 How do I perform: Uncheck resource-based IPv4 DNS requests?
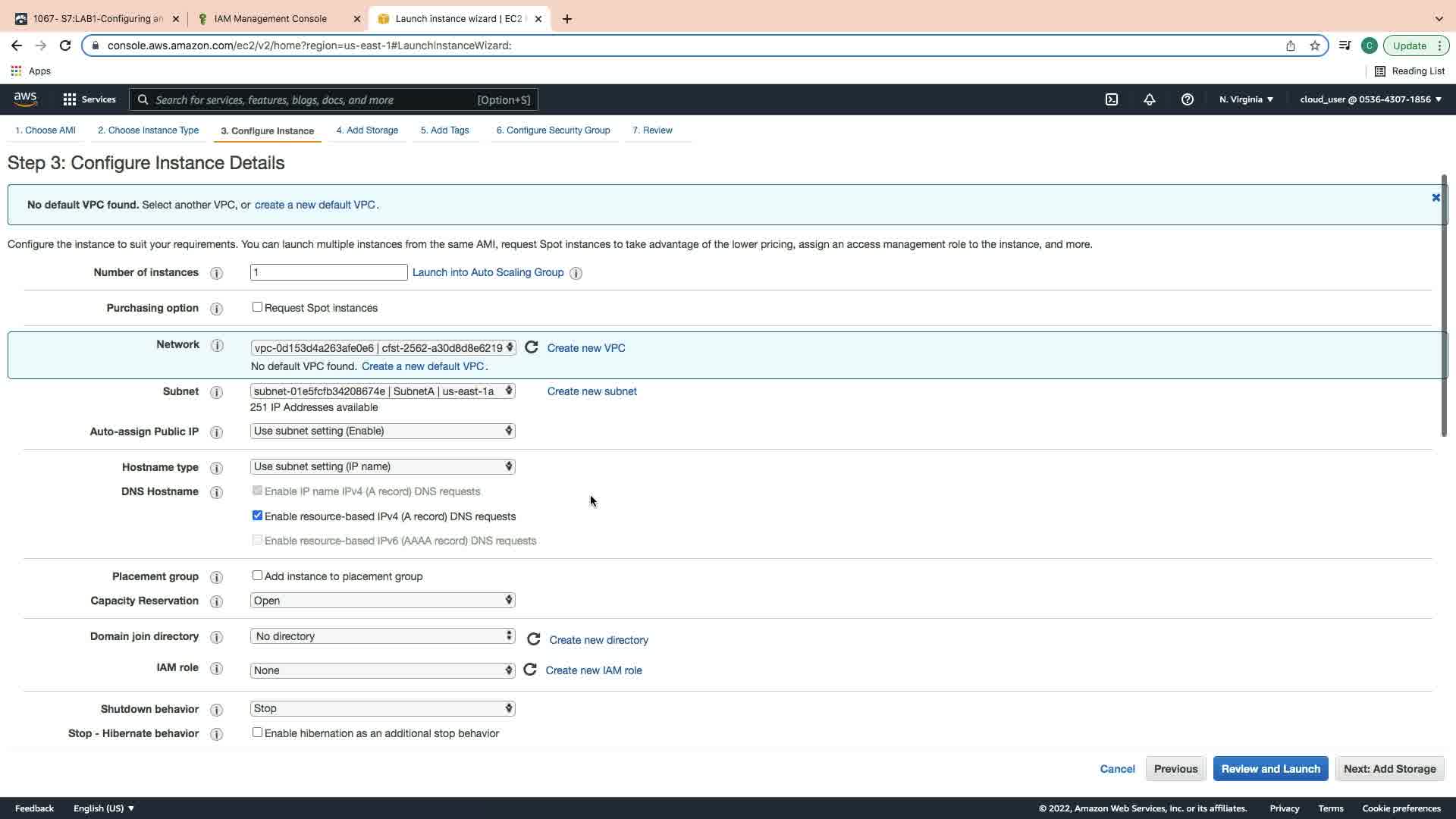click(x=257, y=516)
